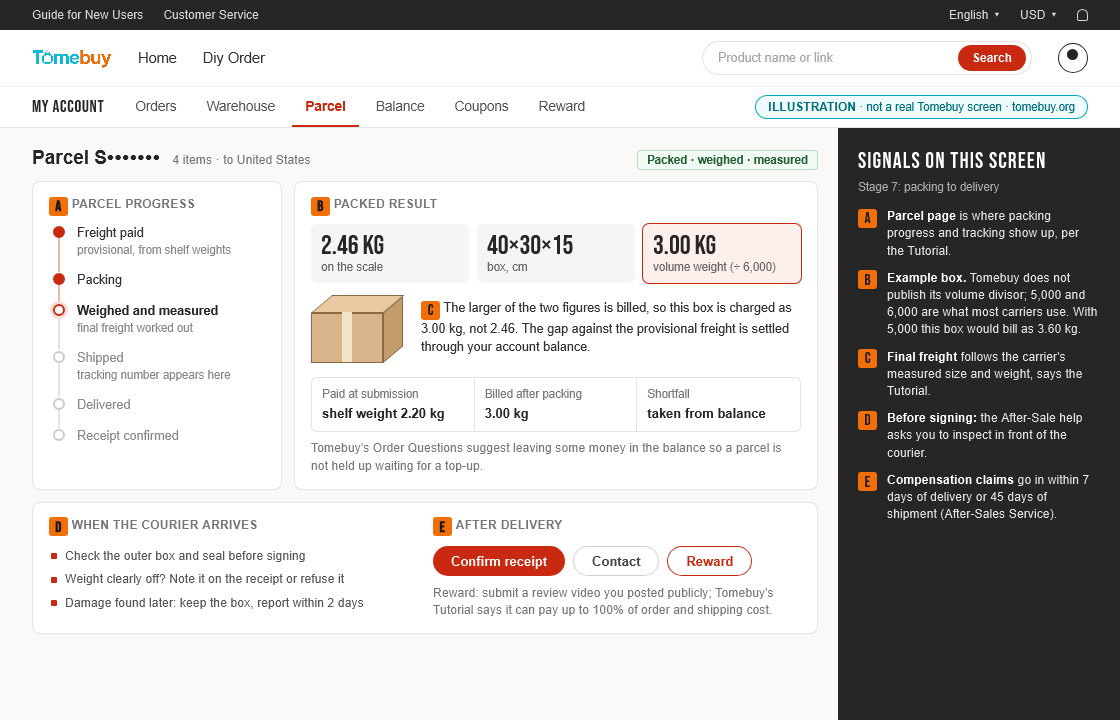The height and width of the screenshot is (720, 1120).
Task: Click 'Check the outer box and seal before signing'
Action: 185,556
